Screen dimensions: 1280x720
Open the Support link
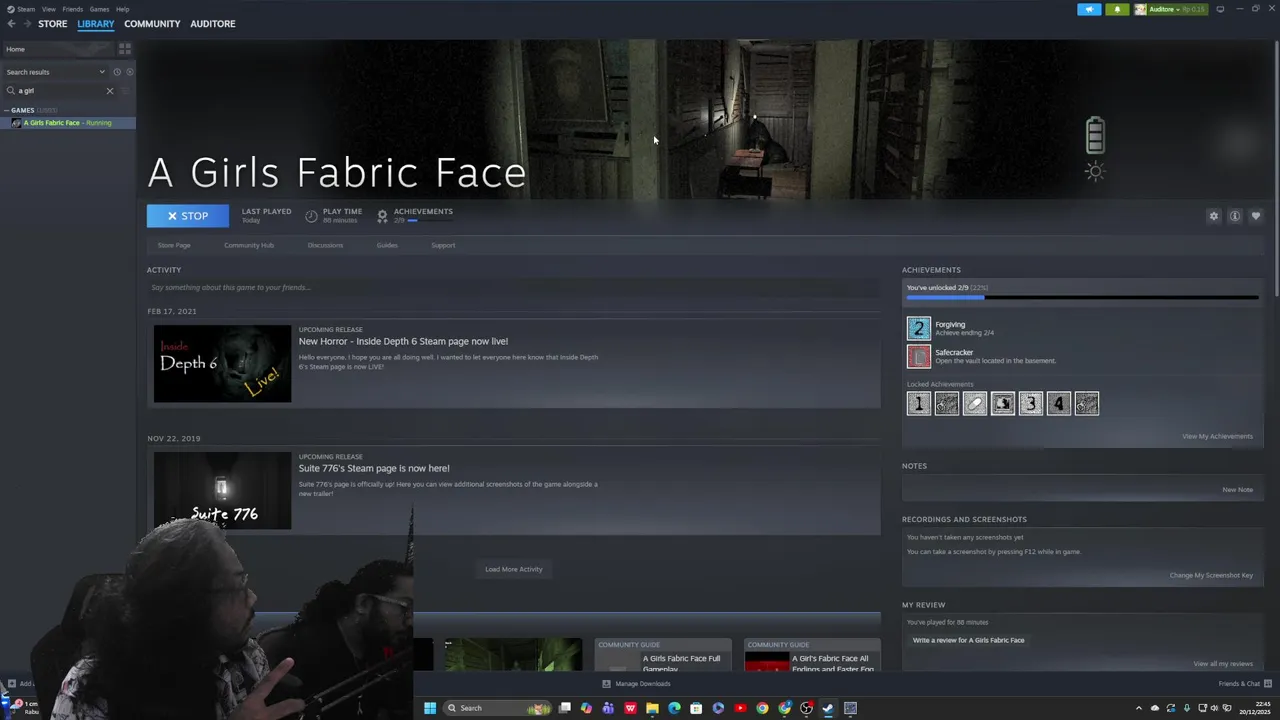pyautogui.click(x=443, y=245)
